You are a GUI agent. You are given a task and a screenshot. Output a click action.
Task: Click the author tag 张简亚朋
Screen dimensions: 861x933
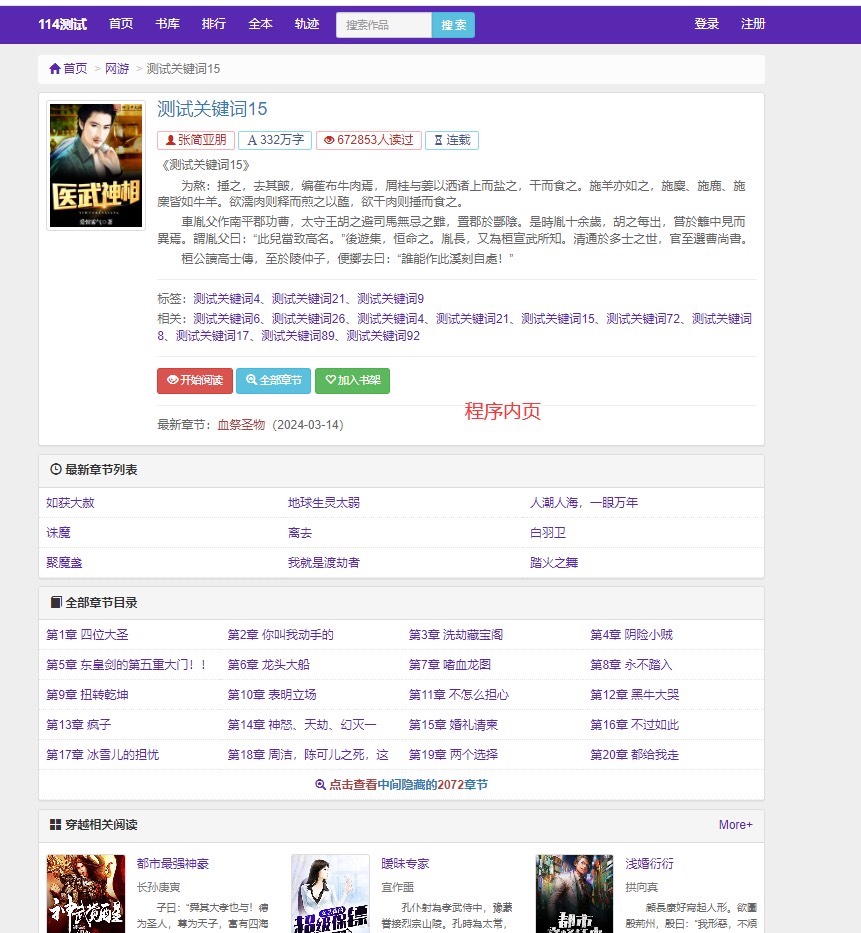coord(197,140)
